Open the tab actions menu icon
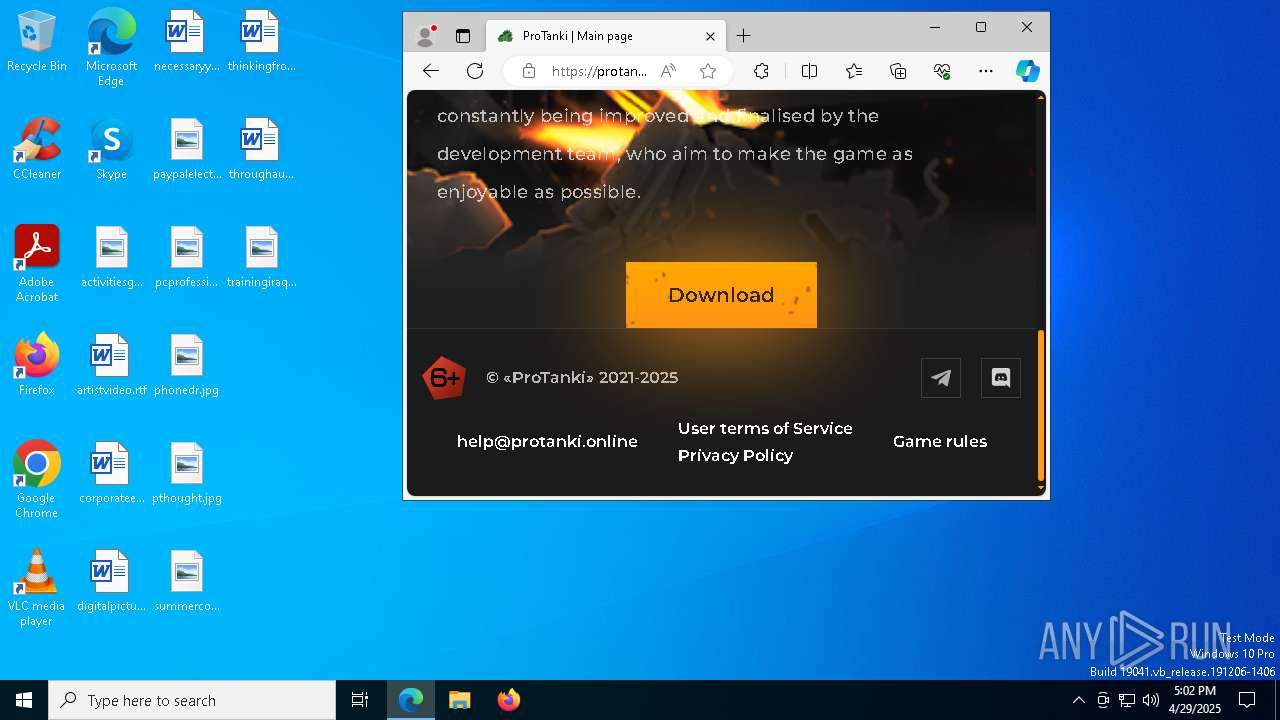 coord(463,36)
